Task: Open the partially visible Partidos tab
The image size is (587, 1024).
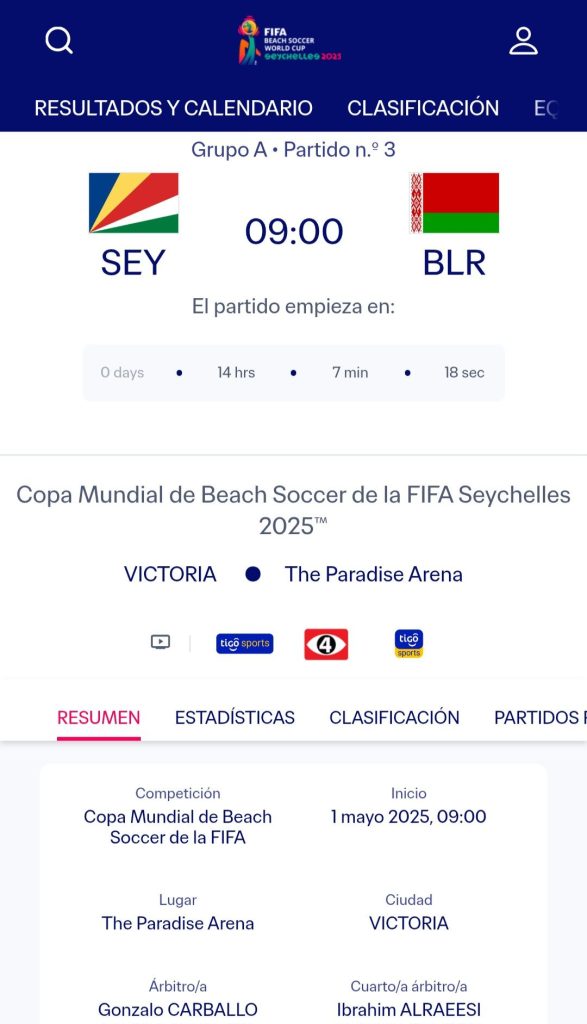Action: (x=540, y=717)
